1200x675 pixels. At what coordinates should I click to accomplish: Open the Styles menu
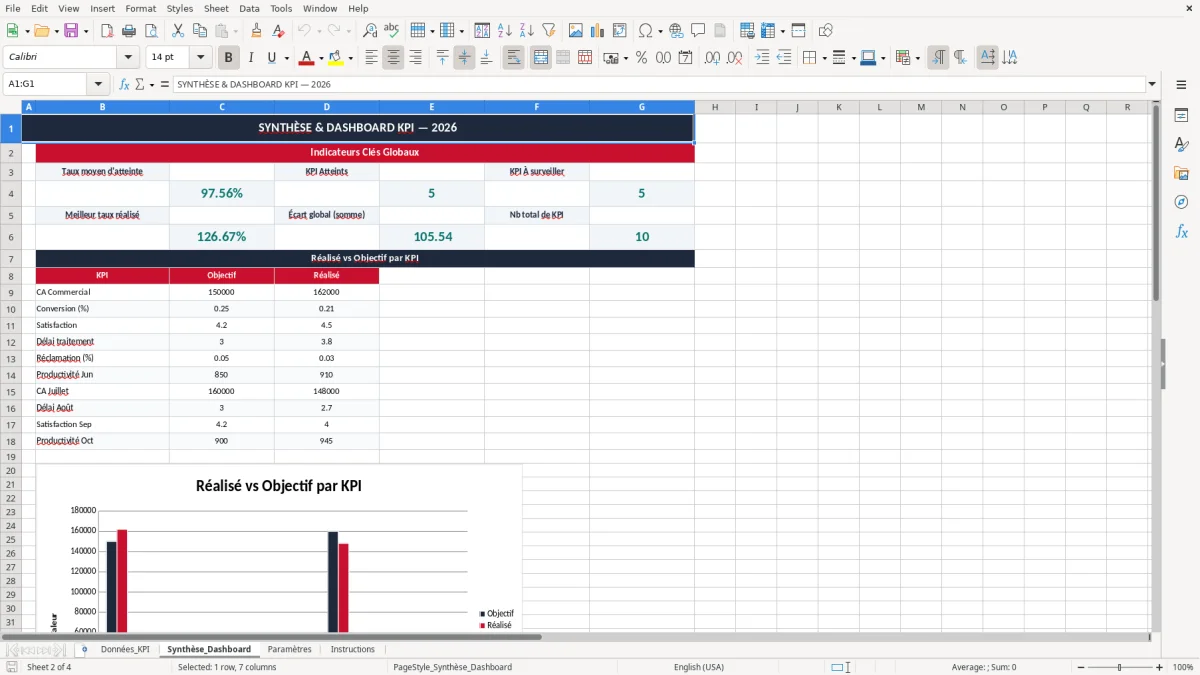(180, 8)
